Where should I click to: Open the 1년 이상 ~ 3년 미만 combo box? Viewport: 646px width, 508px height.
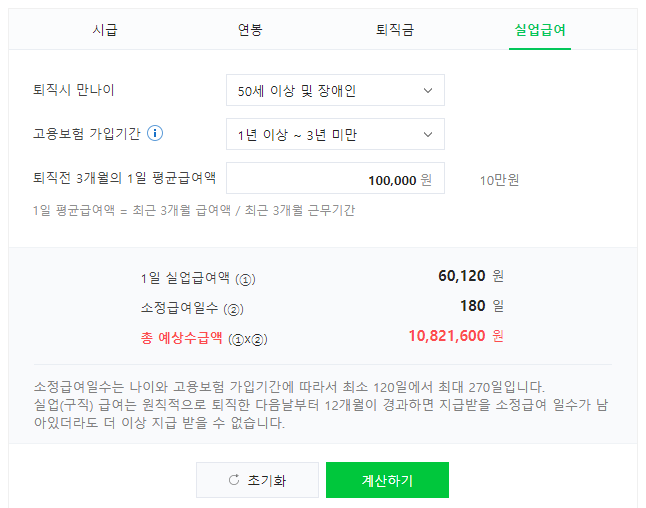(x=335, y=134)
